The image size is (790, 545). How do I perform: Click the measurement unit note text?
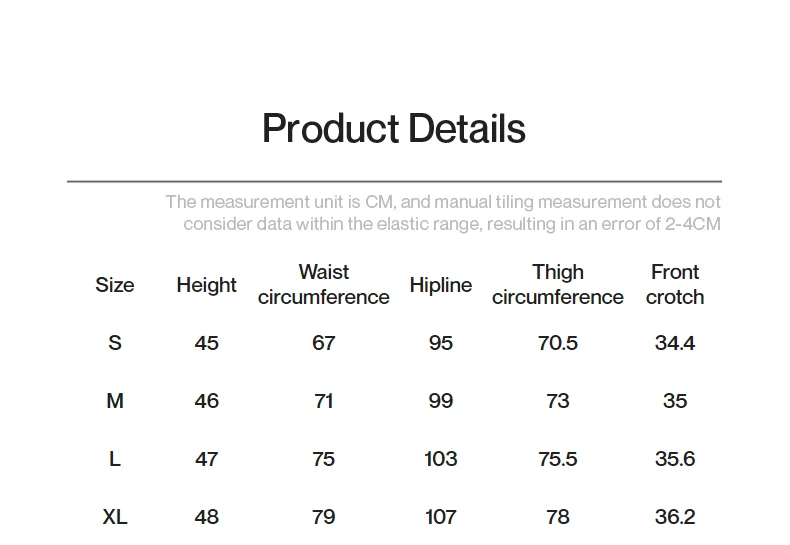pos(443,213)
